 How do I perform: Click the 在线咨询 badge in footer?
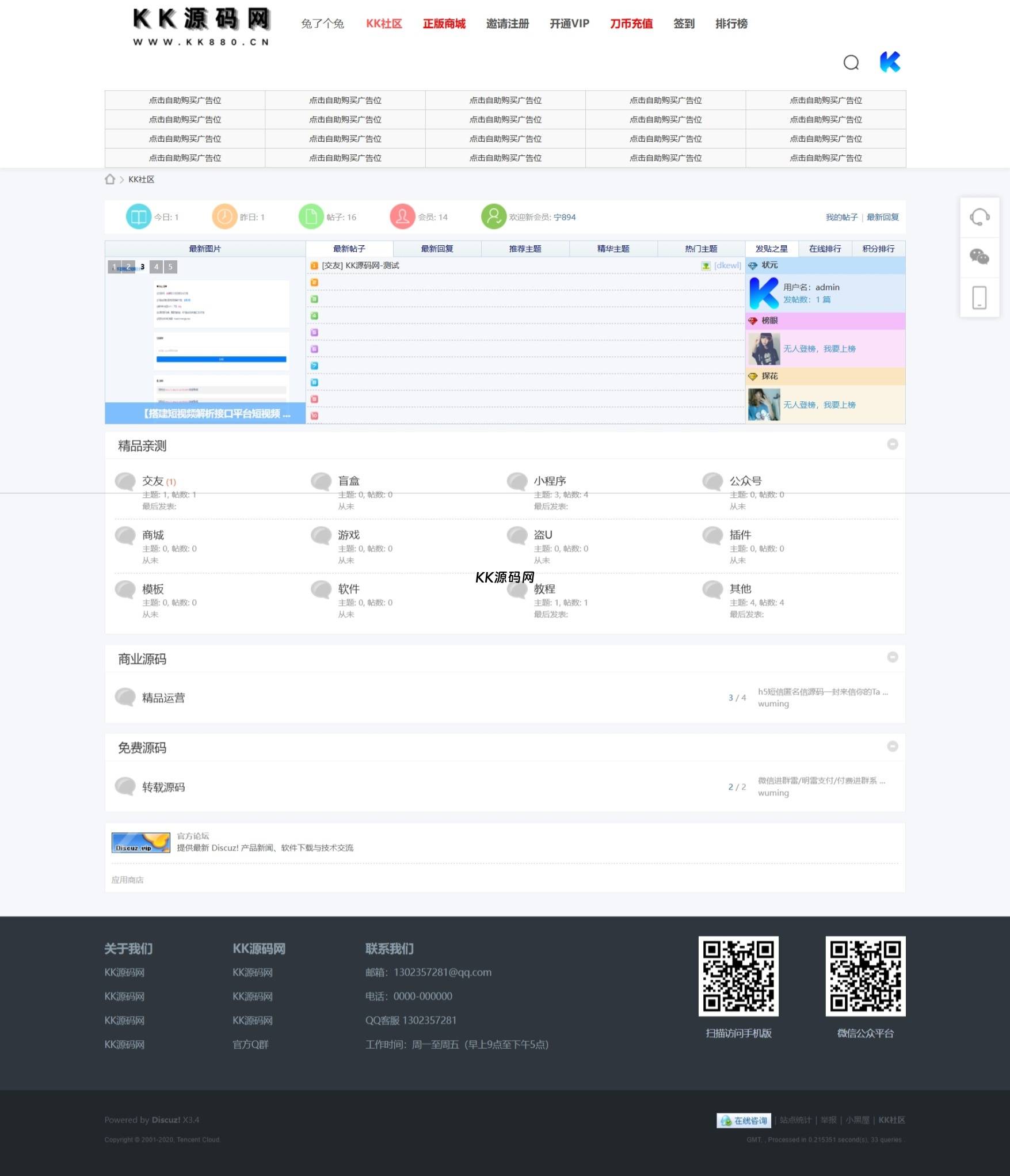(x=744, y=1120)
